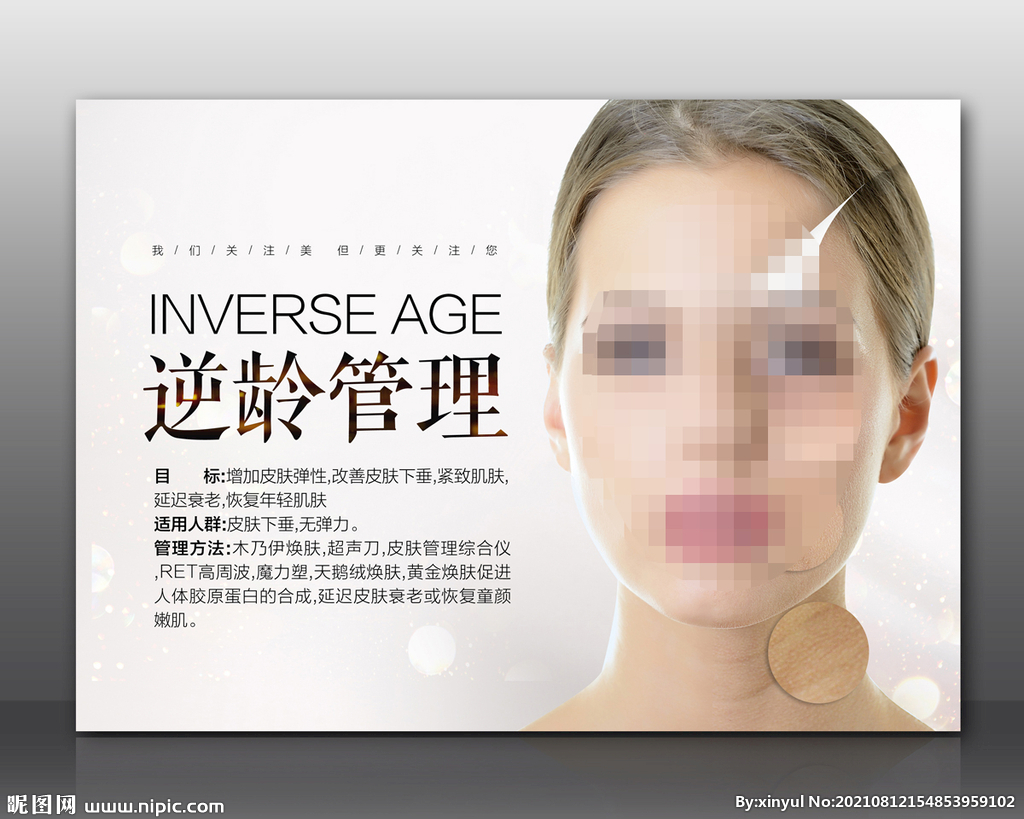The width and height of the screenshot is (1024, 819).
Task: Click the www.nipic.com watermark URL
Action: click(154, 806)
